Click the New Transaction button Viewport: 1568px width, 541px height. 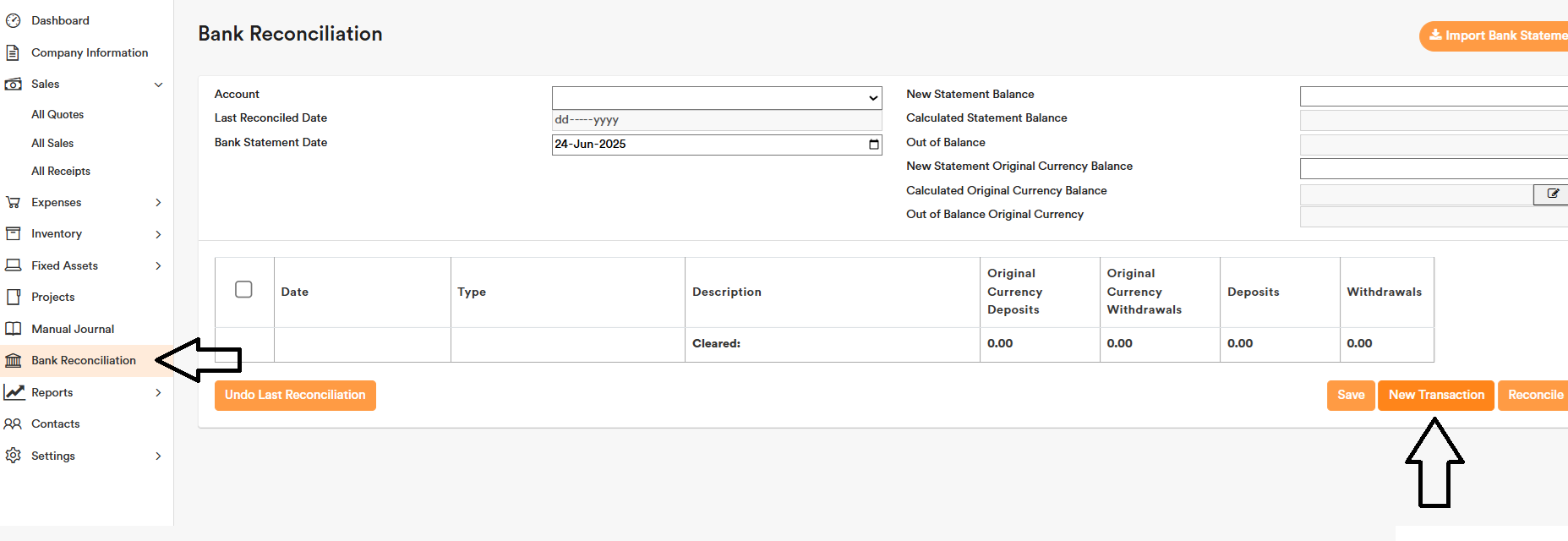click(1435, 395)
